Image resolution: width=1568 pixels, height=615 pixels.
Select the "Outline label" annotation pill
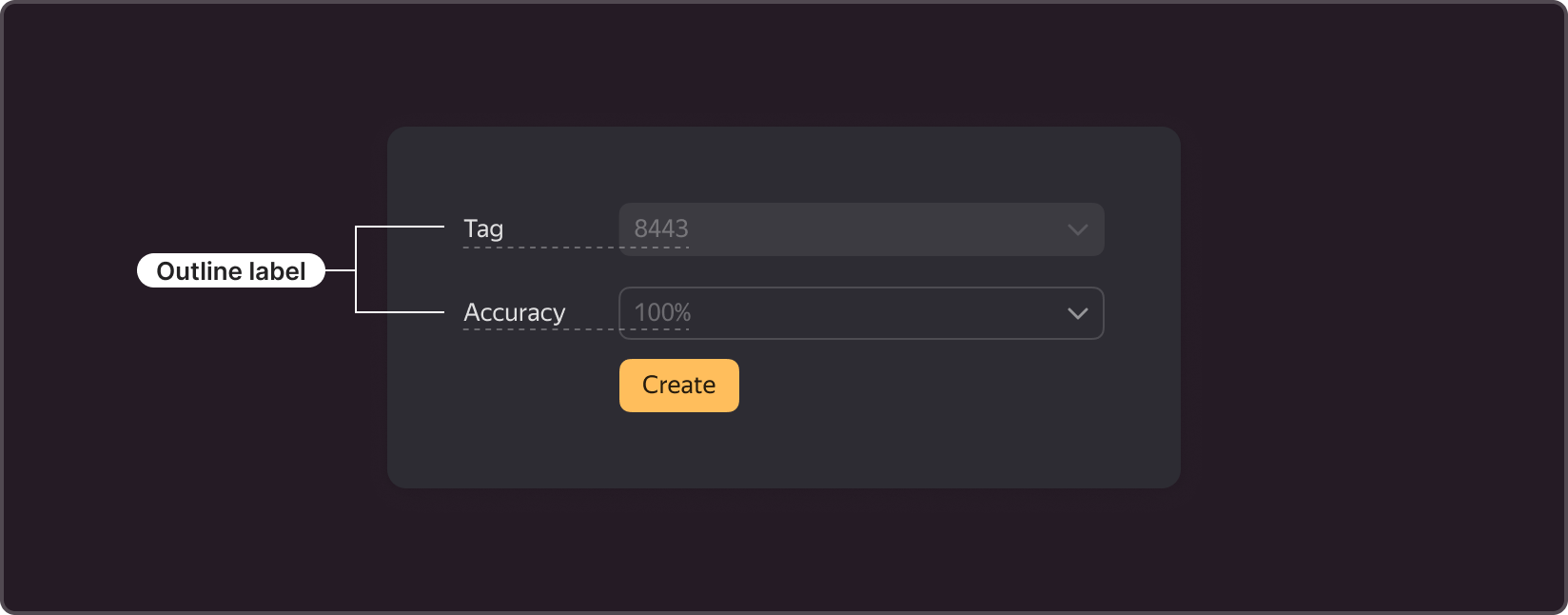[x=231, y=271]
